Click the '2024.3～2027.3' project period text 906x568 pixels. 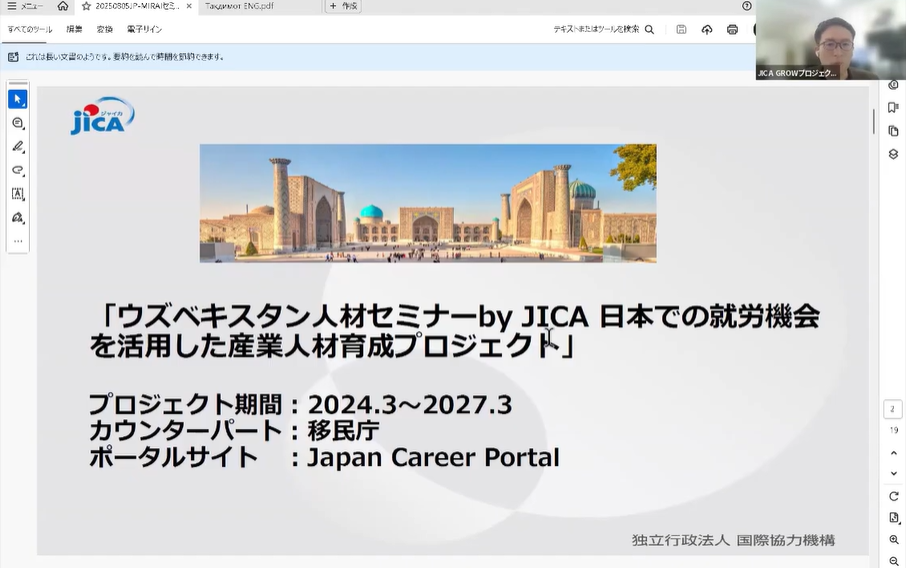410,404
